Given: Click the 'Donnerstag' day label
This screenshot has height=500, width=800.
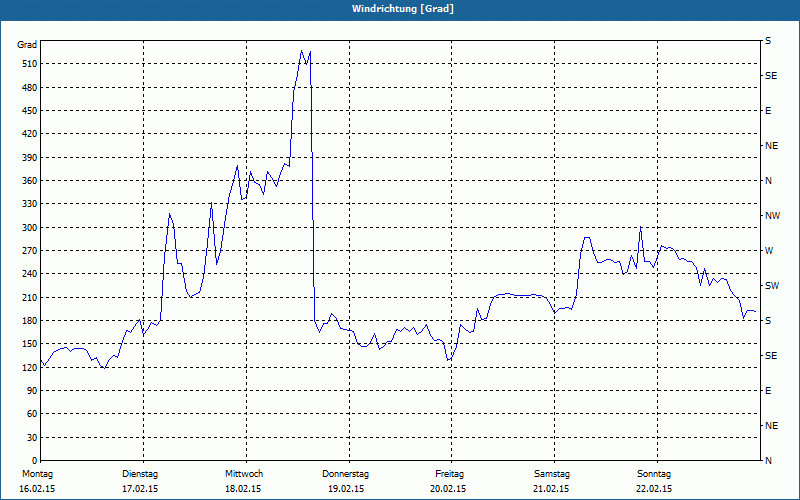Looking at the screenshot, I should point(345,474).
